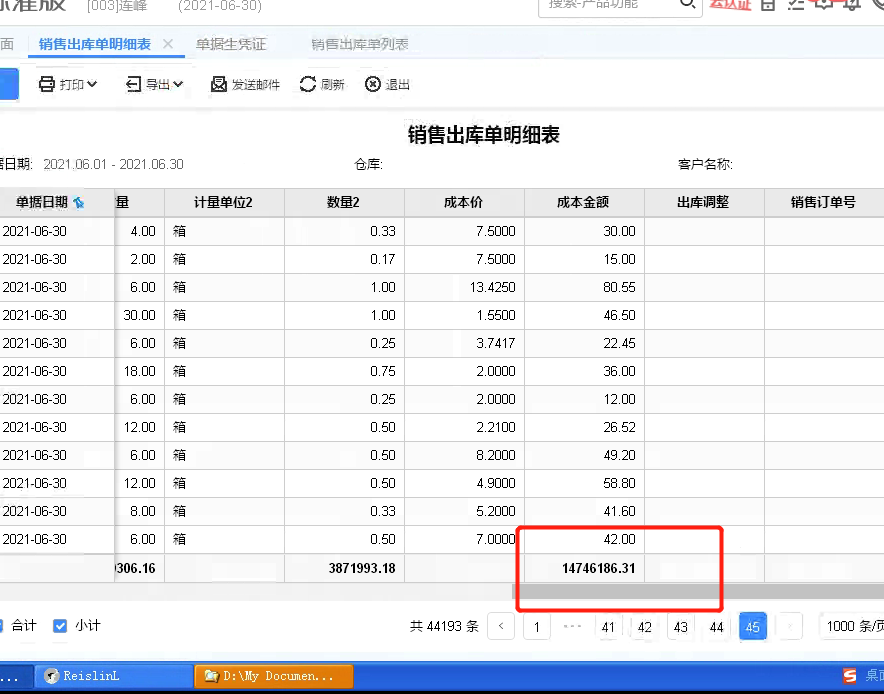Select the quantity cell 8.00
The image size is (884, 694).
coord(139,511)
